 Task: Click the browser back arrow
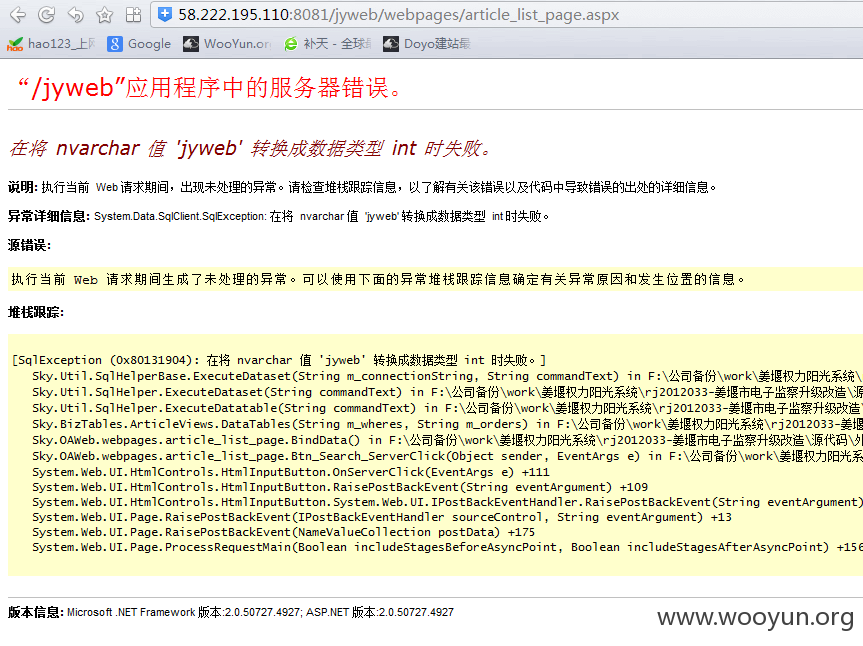(18, 15)
